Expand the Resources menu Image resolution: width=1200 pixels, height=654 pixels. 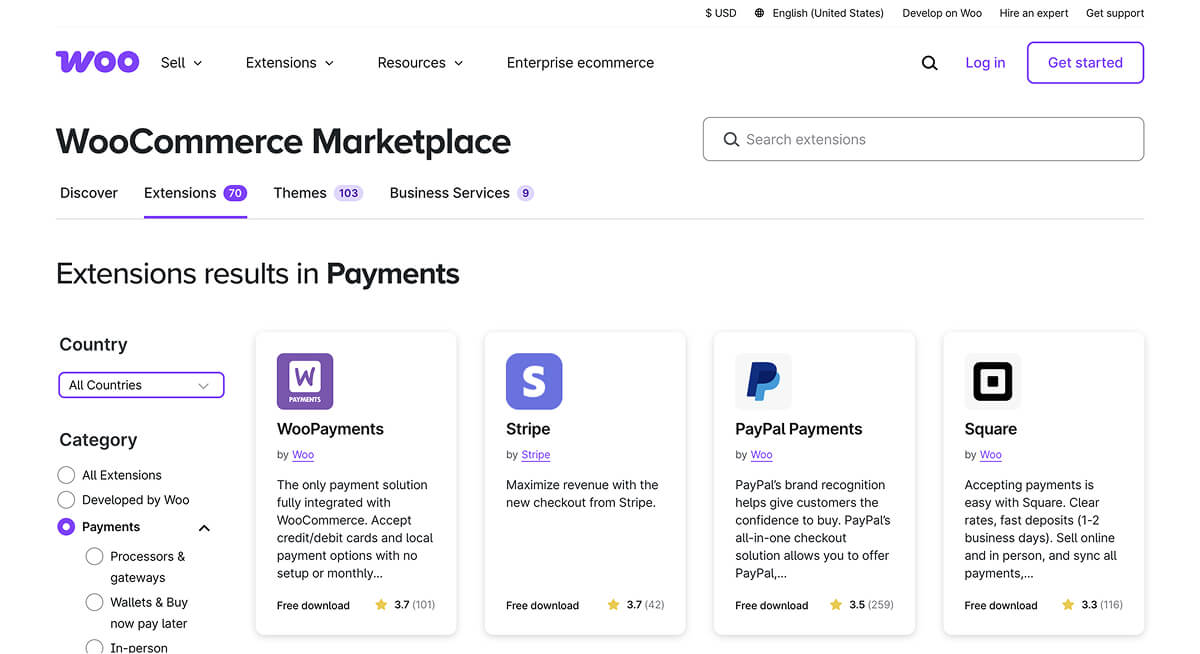point(420,63)
